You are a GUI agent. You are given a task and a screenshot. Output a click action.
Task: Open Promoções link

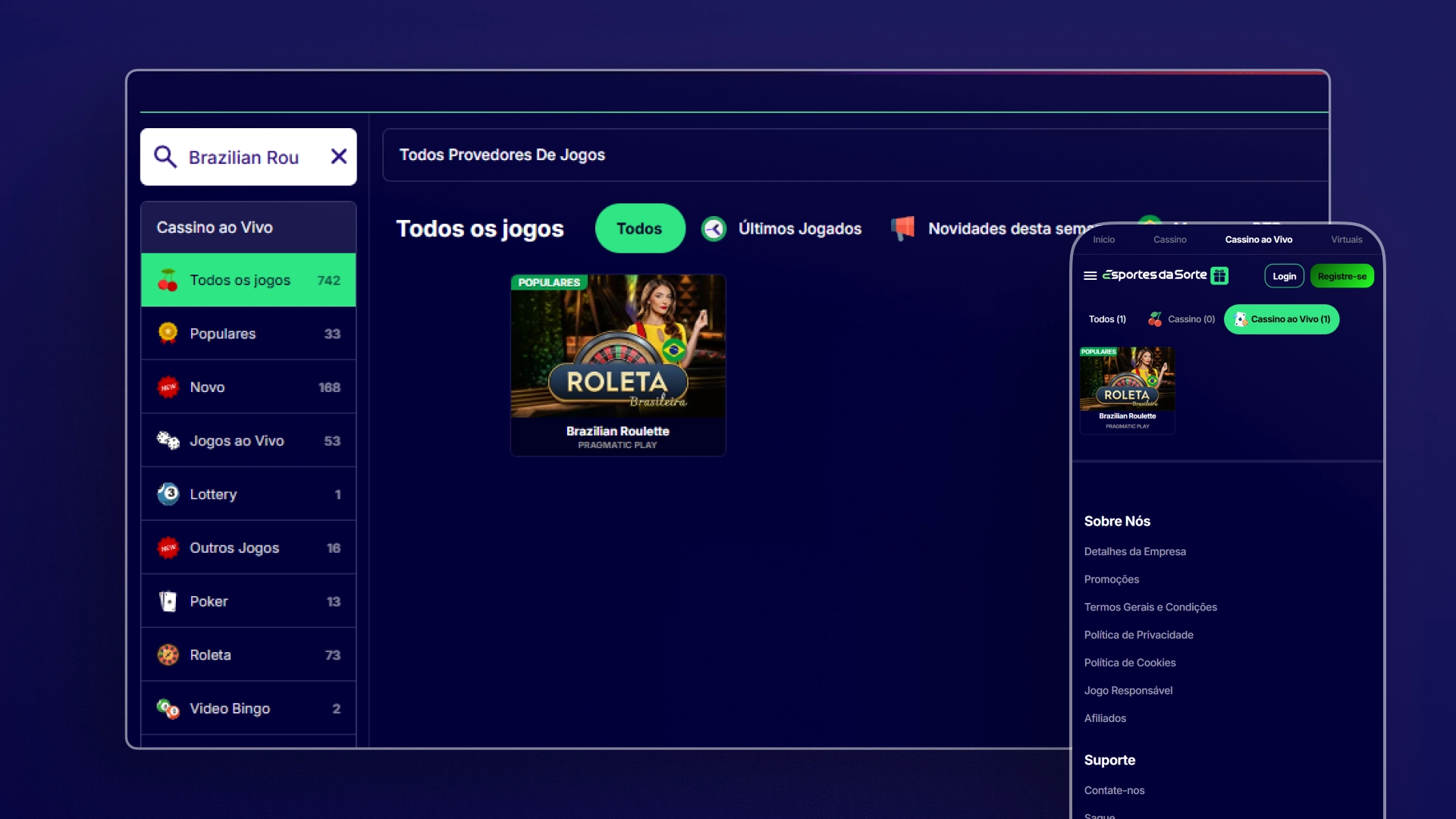(x=1111, y=579)
